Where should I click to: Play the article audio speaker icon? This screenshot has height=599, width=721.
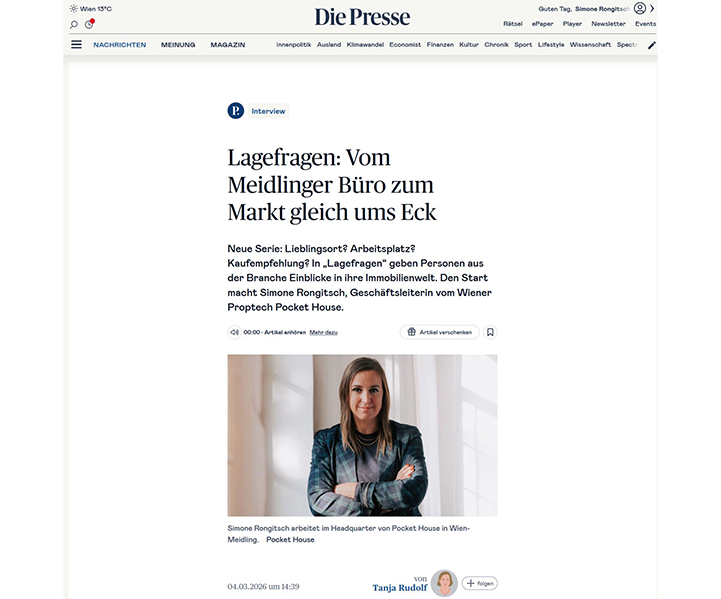pyautogui.click(x=234, y=332)
